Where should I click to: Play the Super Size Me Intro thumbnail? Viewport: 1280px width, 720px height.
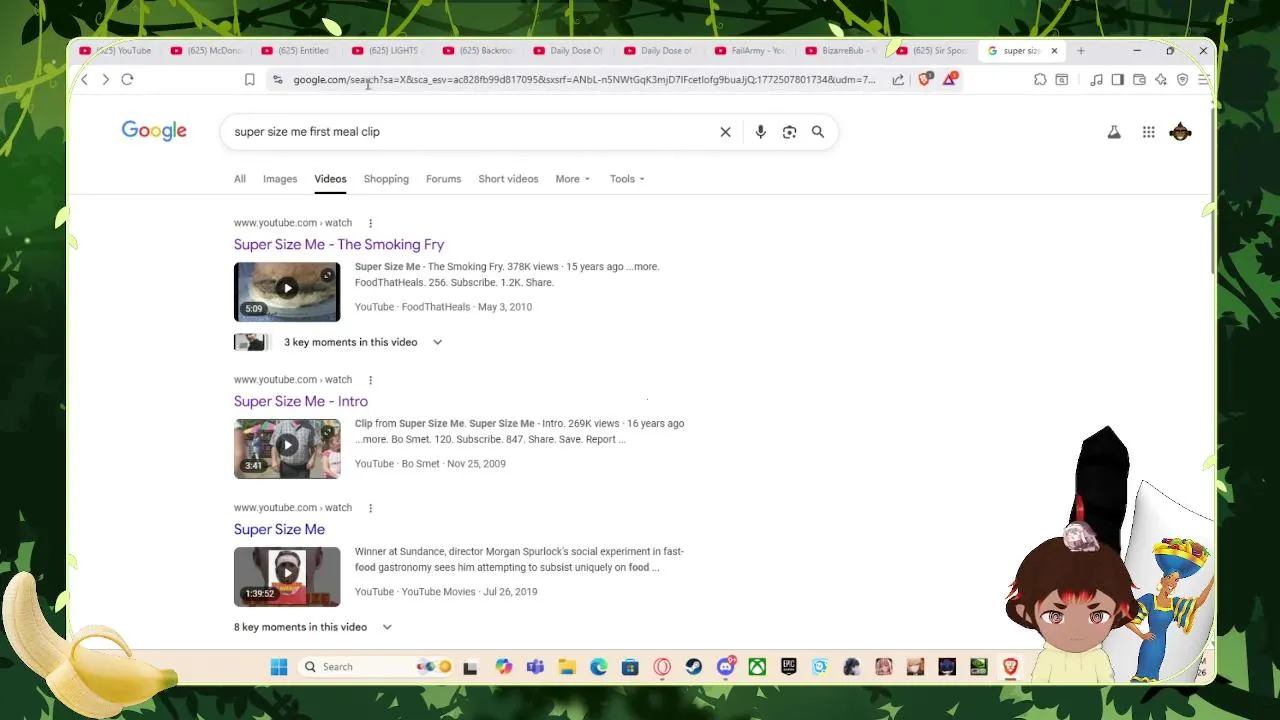coord(287,449)
